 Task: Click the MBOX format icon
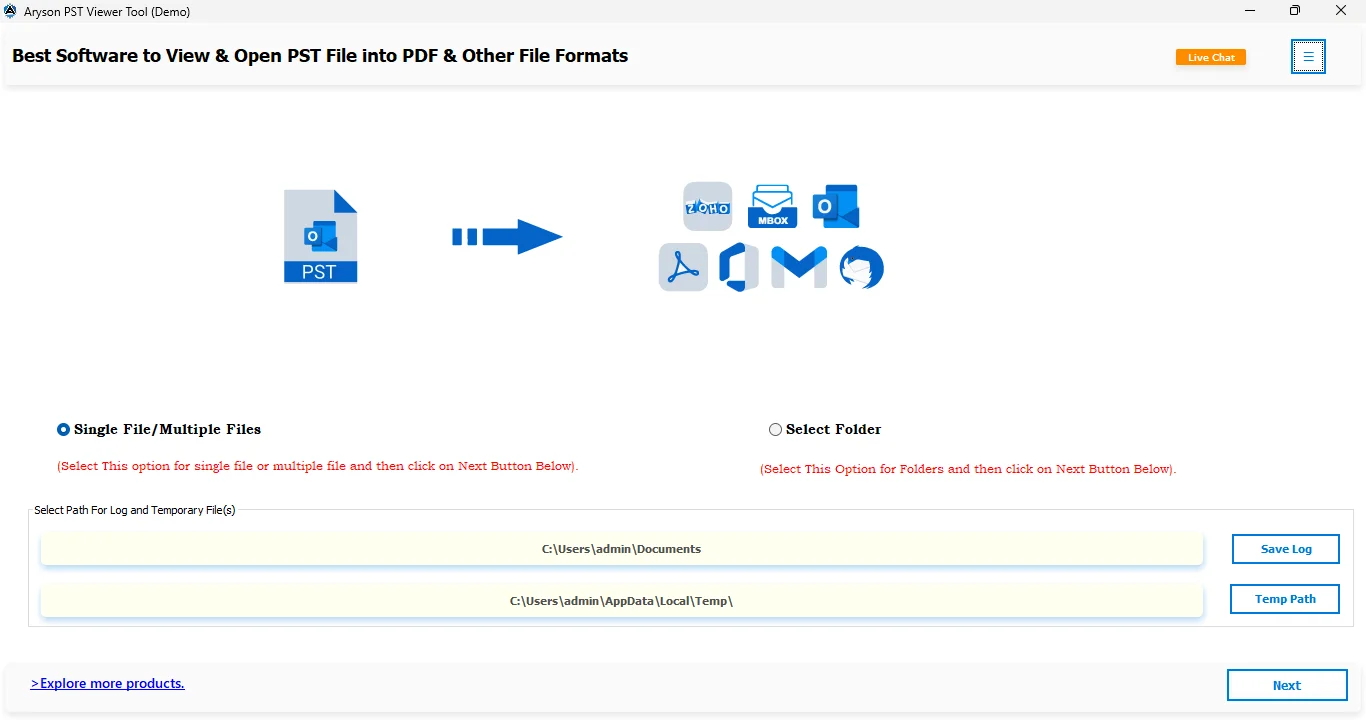772,206
